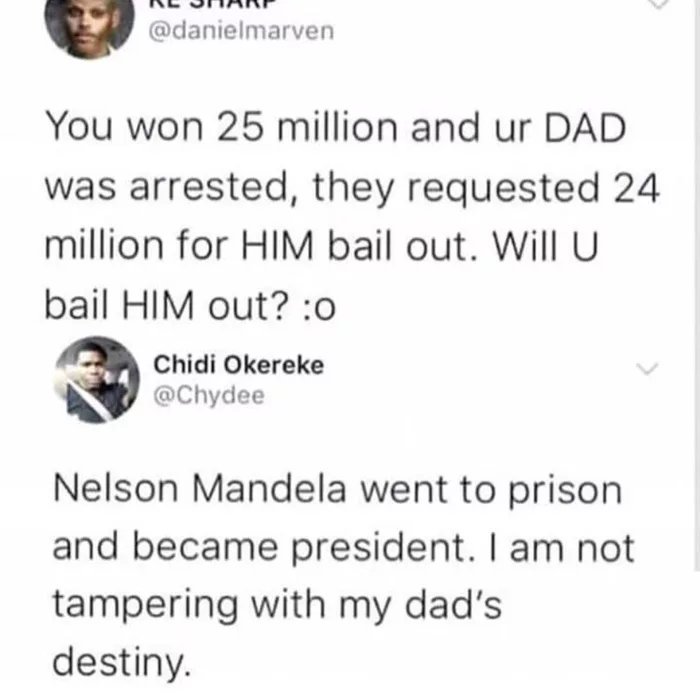
Task: Click the "bail HIM out?" question text
Action: tap(167, 305)
